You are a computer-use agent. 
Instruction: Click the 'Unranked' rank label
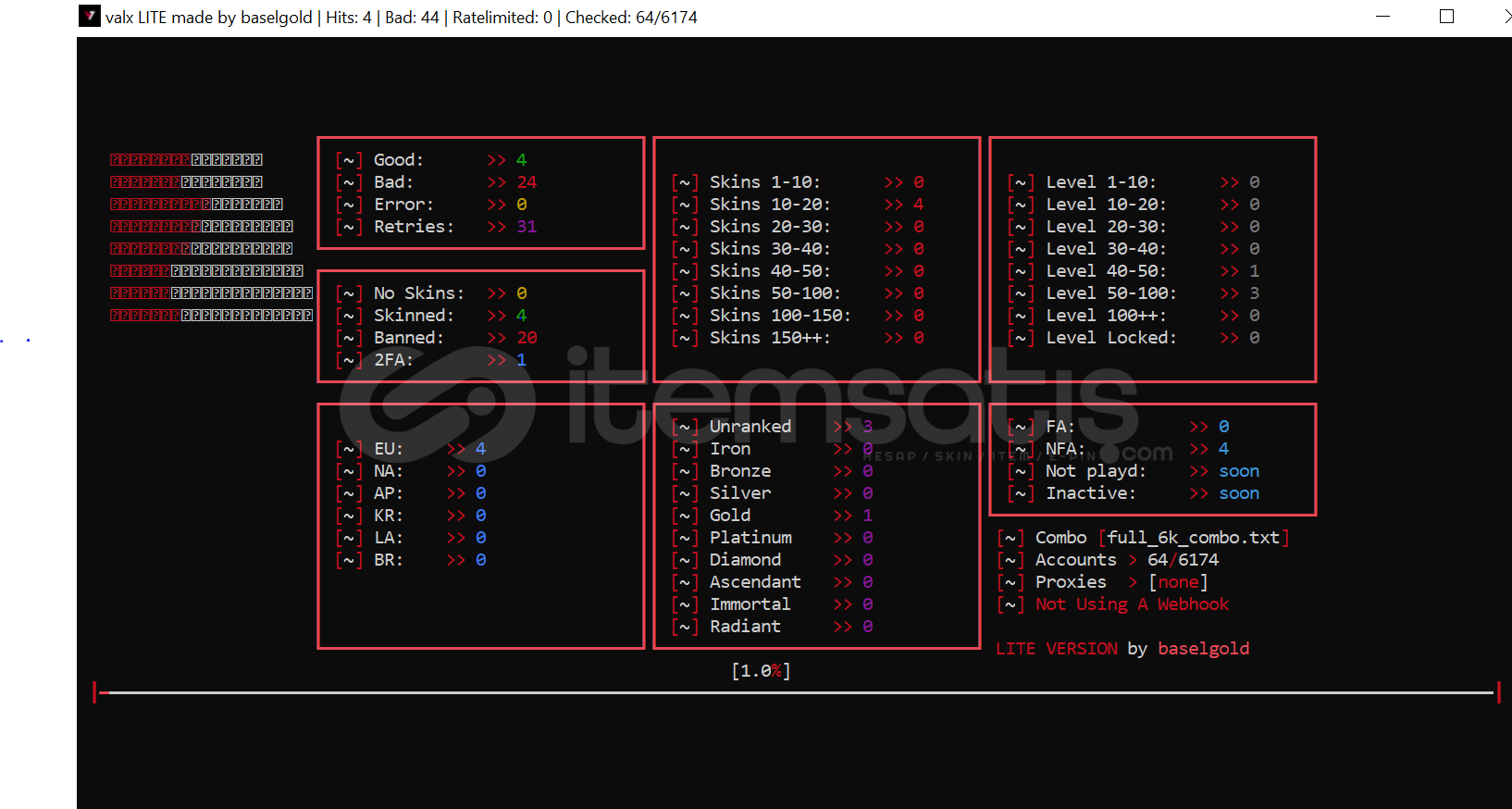[750, 427]
